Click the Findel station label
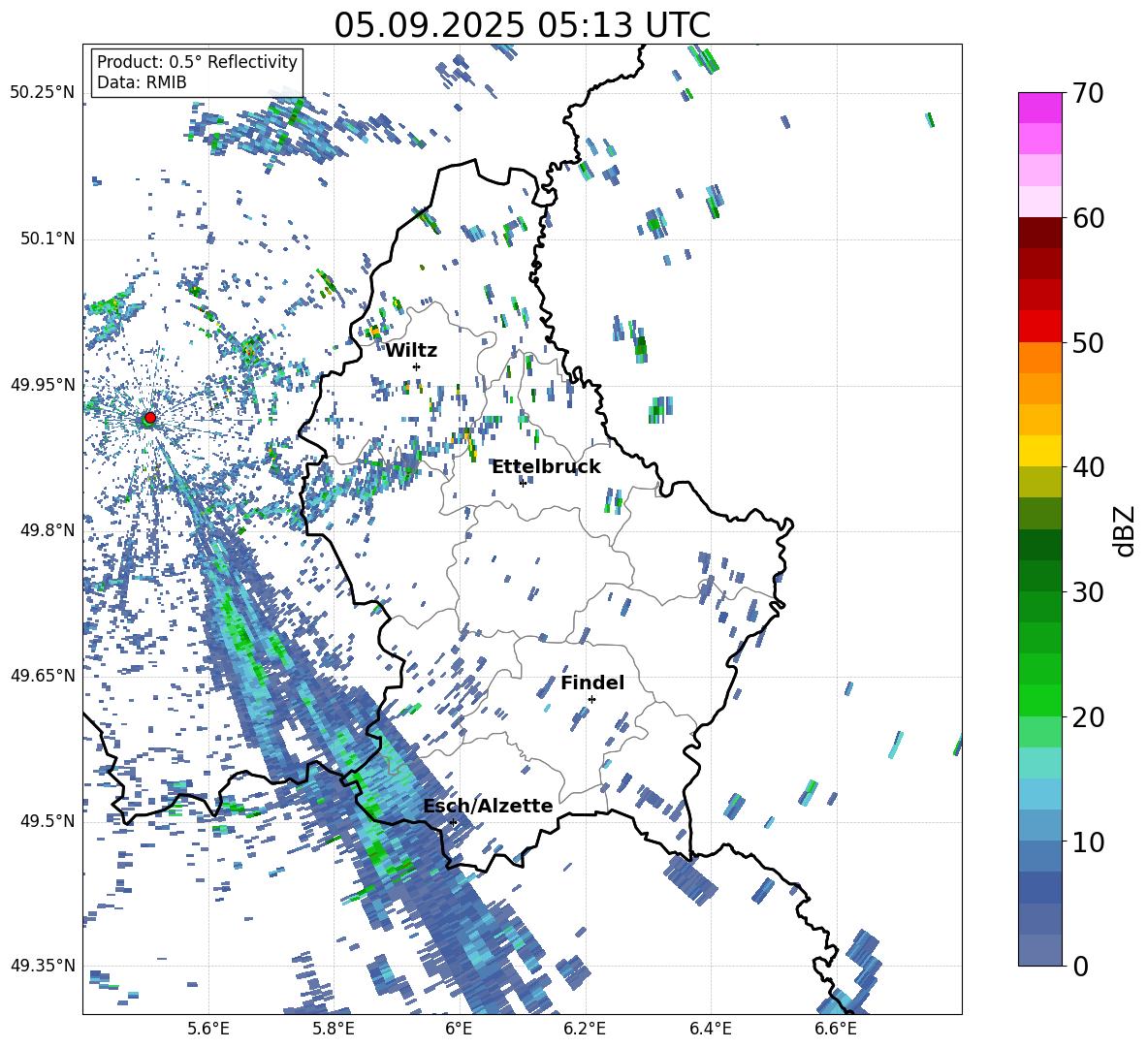The width and height of the screenshot is (1148, 1048). click(x=592, y=683)
